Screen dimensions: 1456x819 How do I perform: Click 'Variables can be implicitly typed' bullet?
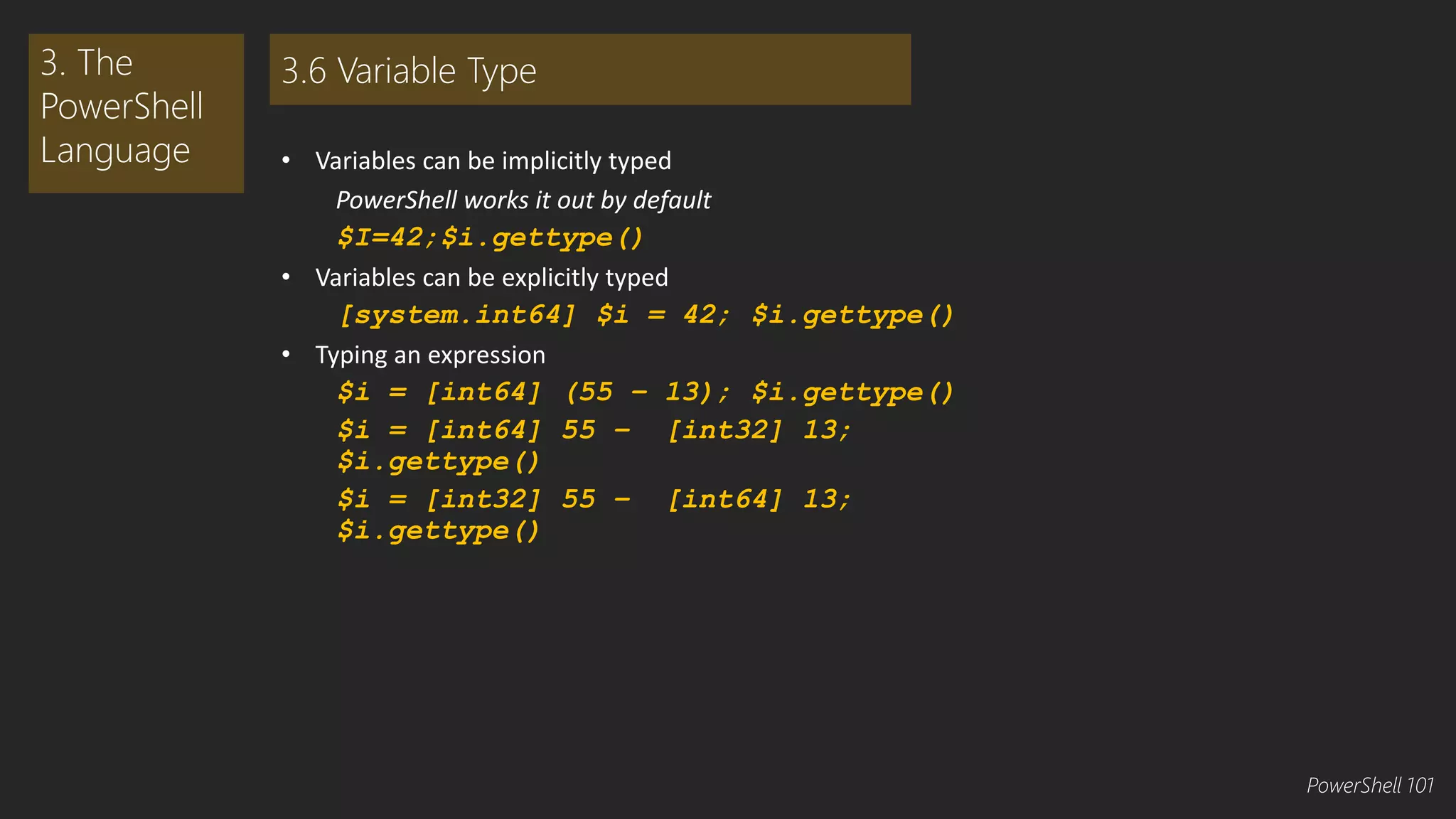493,161
